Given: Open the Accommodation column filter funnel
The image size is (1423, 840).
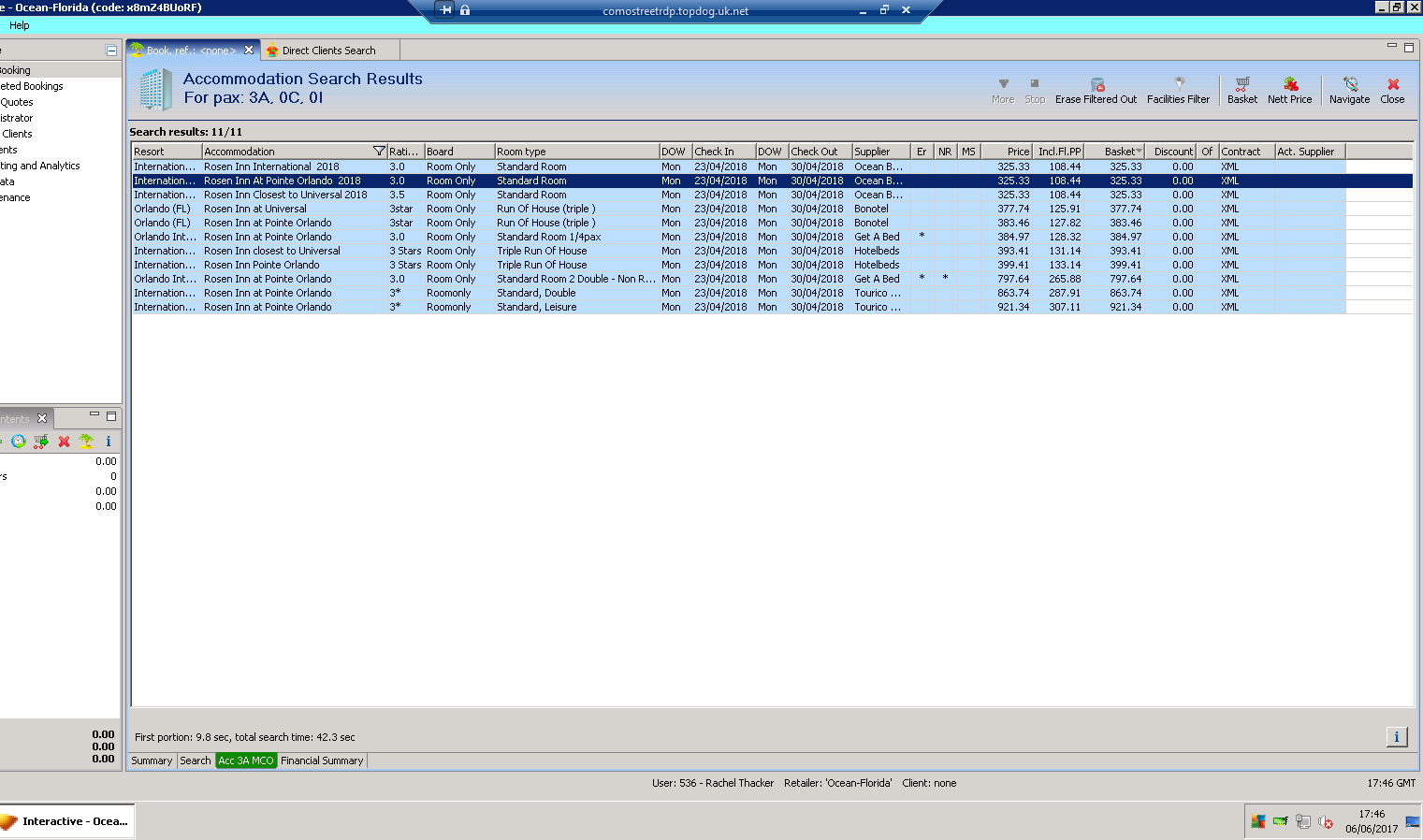Looking at the screenshot, I should (x=379, y=152).
